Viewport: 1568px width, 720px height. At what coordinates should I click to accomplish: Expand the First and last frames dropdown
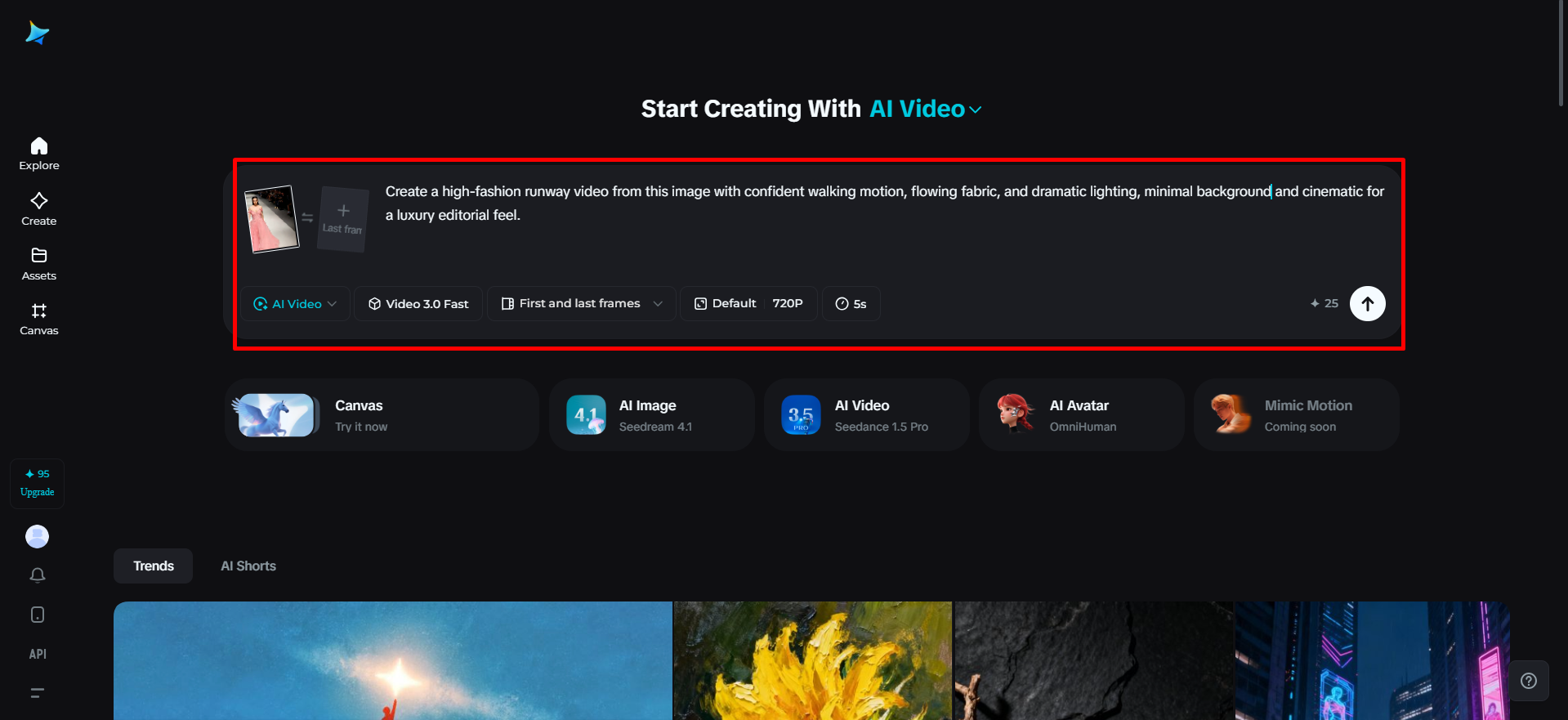(x=581, y=303)
